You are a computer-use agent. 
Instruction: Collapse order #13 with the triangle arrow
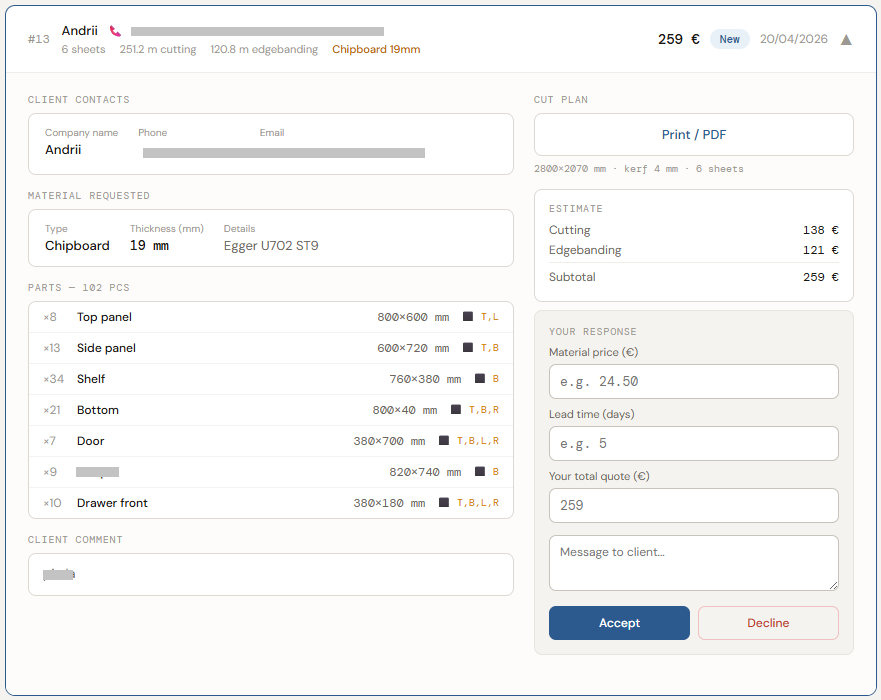[846, 39]
